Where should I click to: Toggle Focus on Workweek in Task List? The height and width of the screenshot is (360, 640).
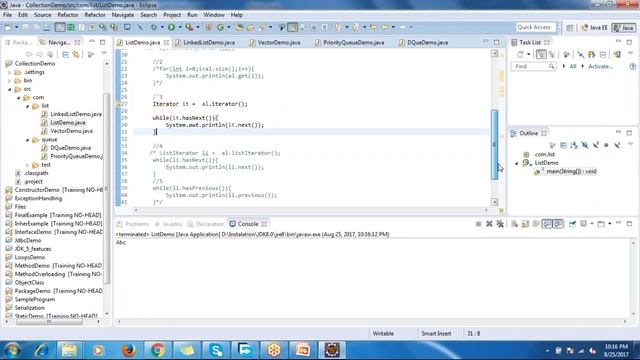pyautogui.click(x=567, y=54)
